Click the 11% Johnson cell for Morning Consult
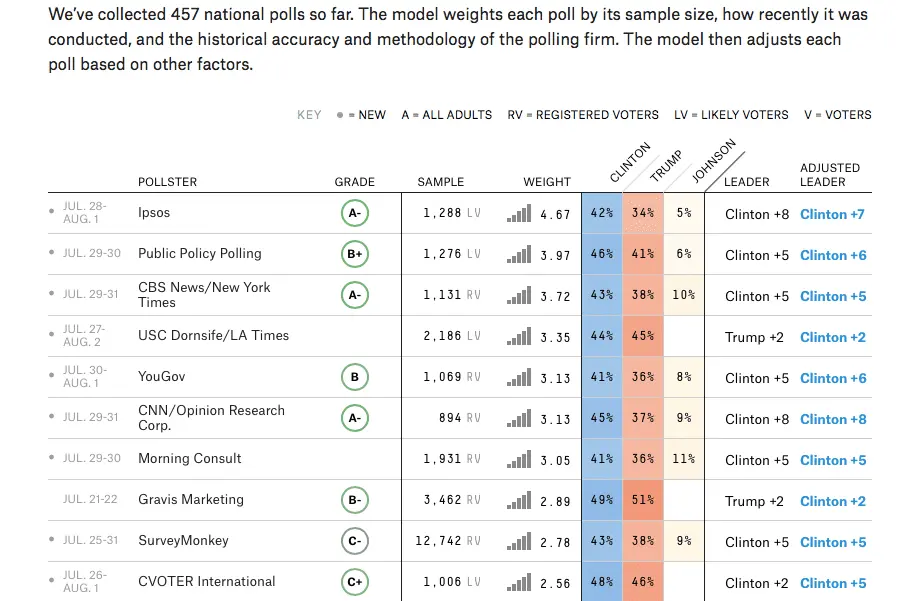The image size is (898, 601). point(683,460)
